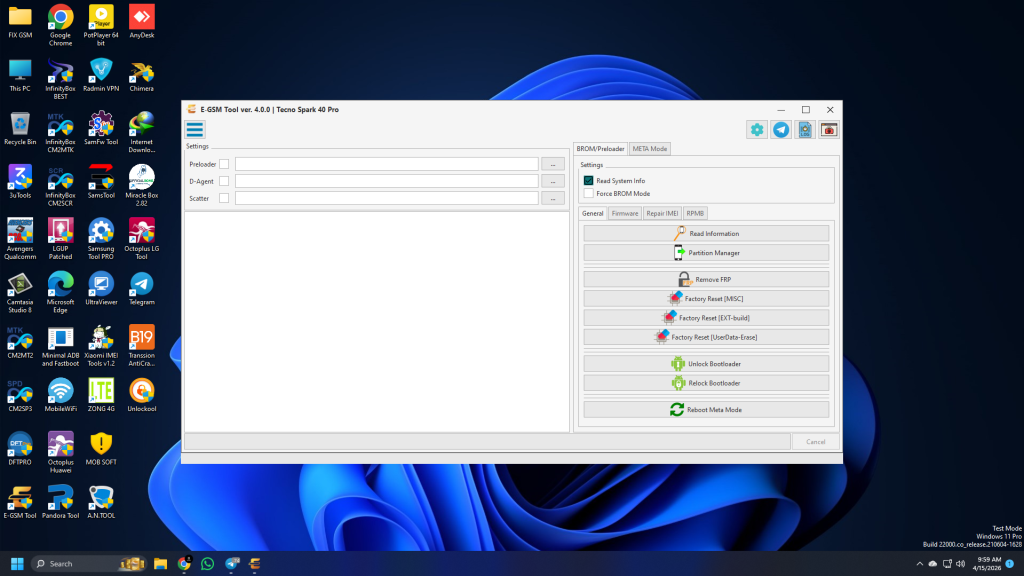Open the hamburger main menu
The width and height of the screenshot is (1024, 576).
[195, 129]
